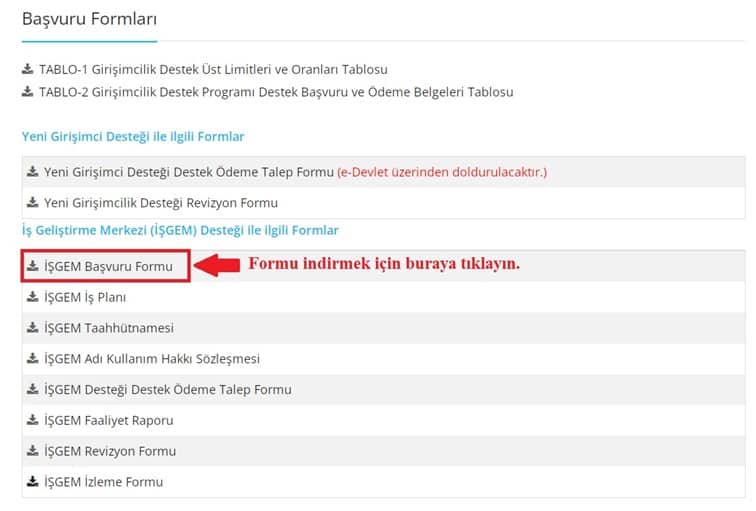Image resolution: width=756 pixels, height=511 pixels.
Task: Click download icon next to İŞGEM İş Planı
Action: coord(33,297)
